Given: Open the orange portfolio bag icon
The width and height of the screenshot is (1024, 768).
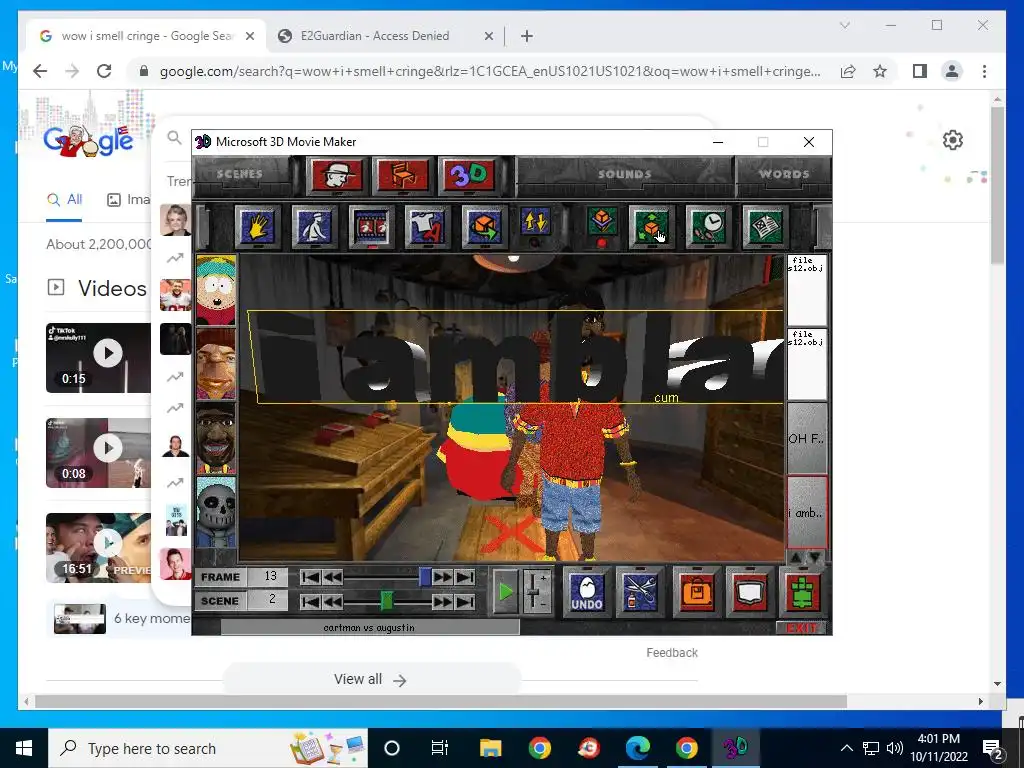Looking at the screenshot, I should (x=696, y=592).
